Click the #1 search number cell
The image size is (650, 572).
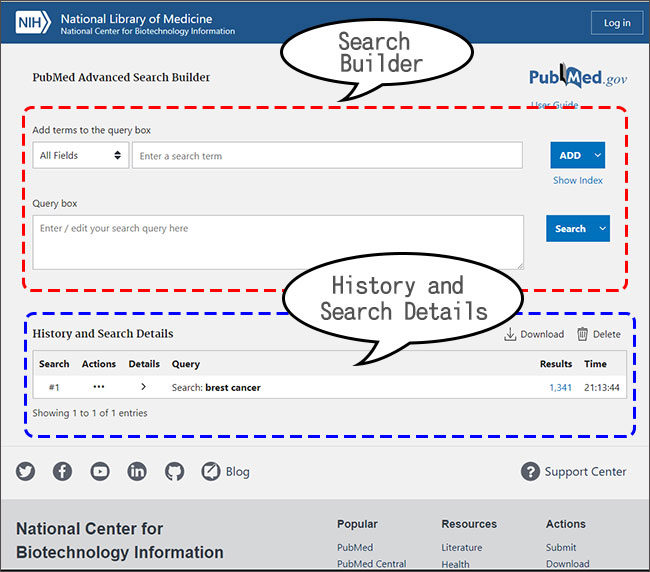pyautogui.click(x=54, y=388)
